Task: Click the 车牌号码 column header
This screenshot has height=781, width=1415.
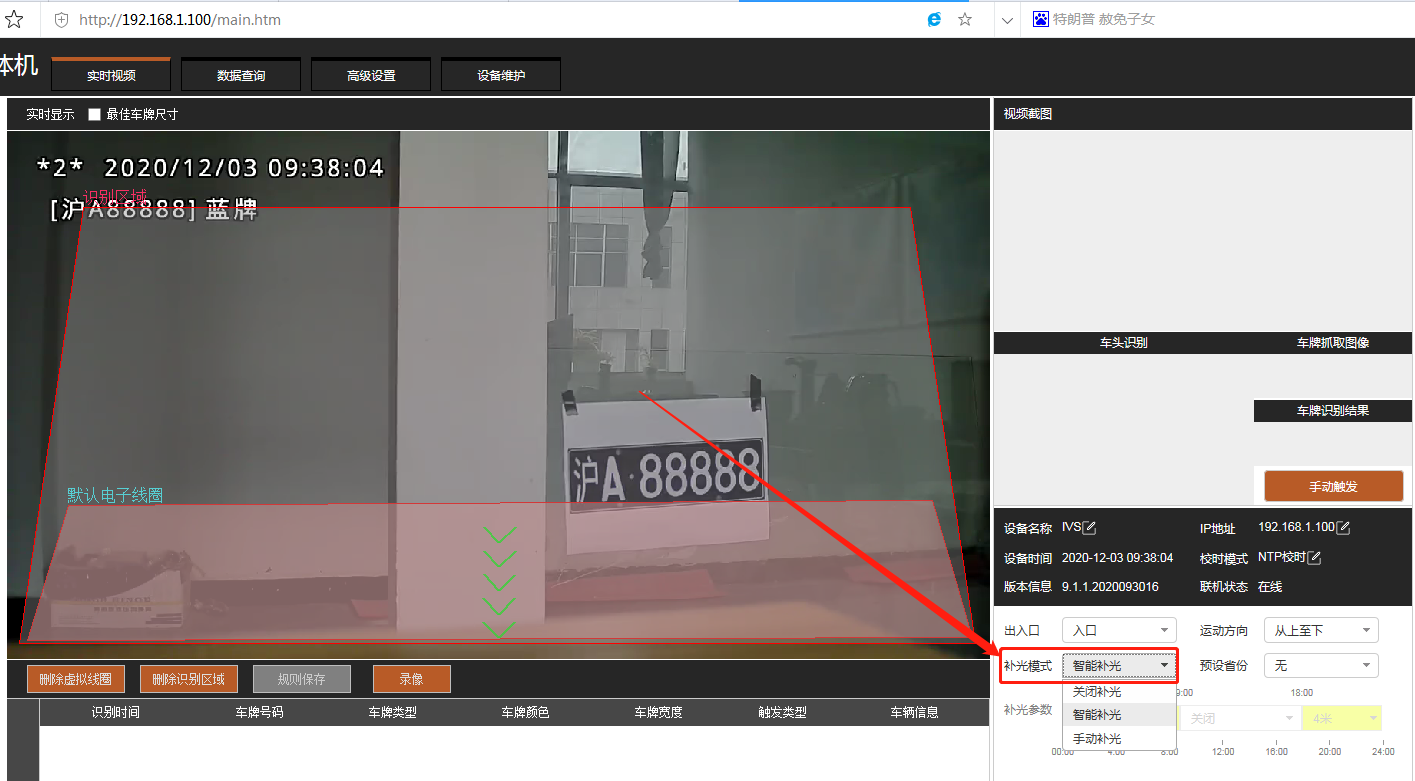Action: click(259, 713)
